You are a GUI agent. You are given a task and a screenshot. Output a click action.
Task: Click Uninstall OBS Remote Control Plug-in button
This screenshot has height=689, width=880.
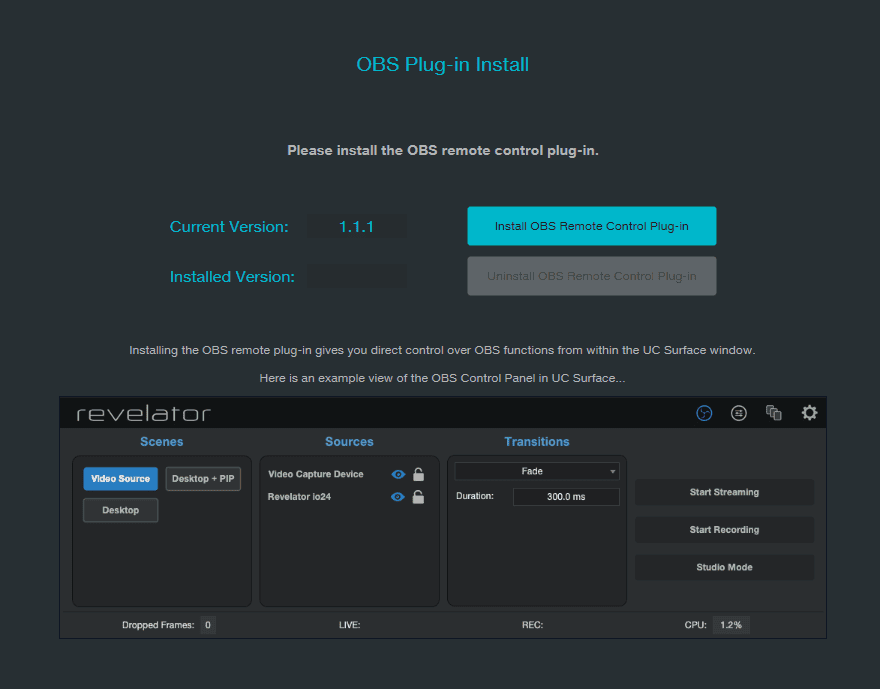click(x=592, y=276)
